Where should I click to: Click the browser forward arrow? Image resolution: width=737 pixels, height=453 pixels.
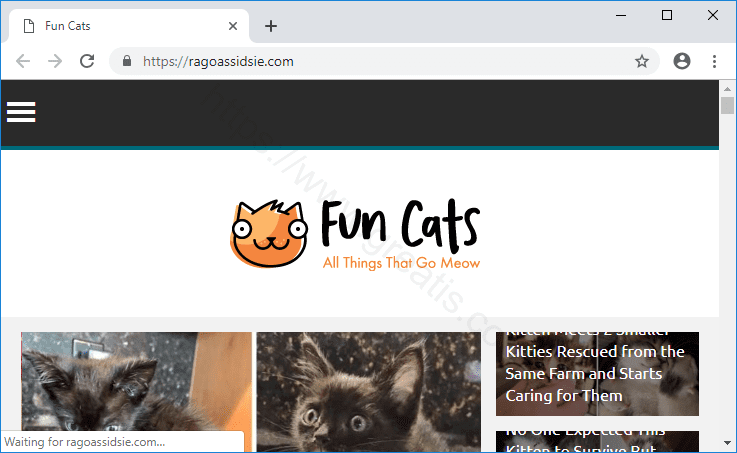55,61
